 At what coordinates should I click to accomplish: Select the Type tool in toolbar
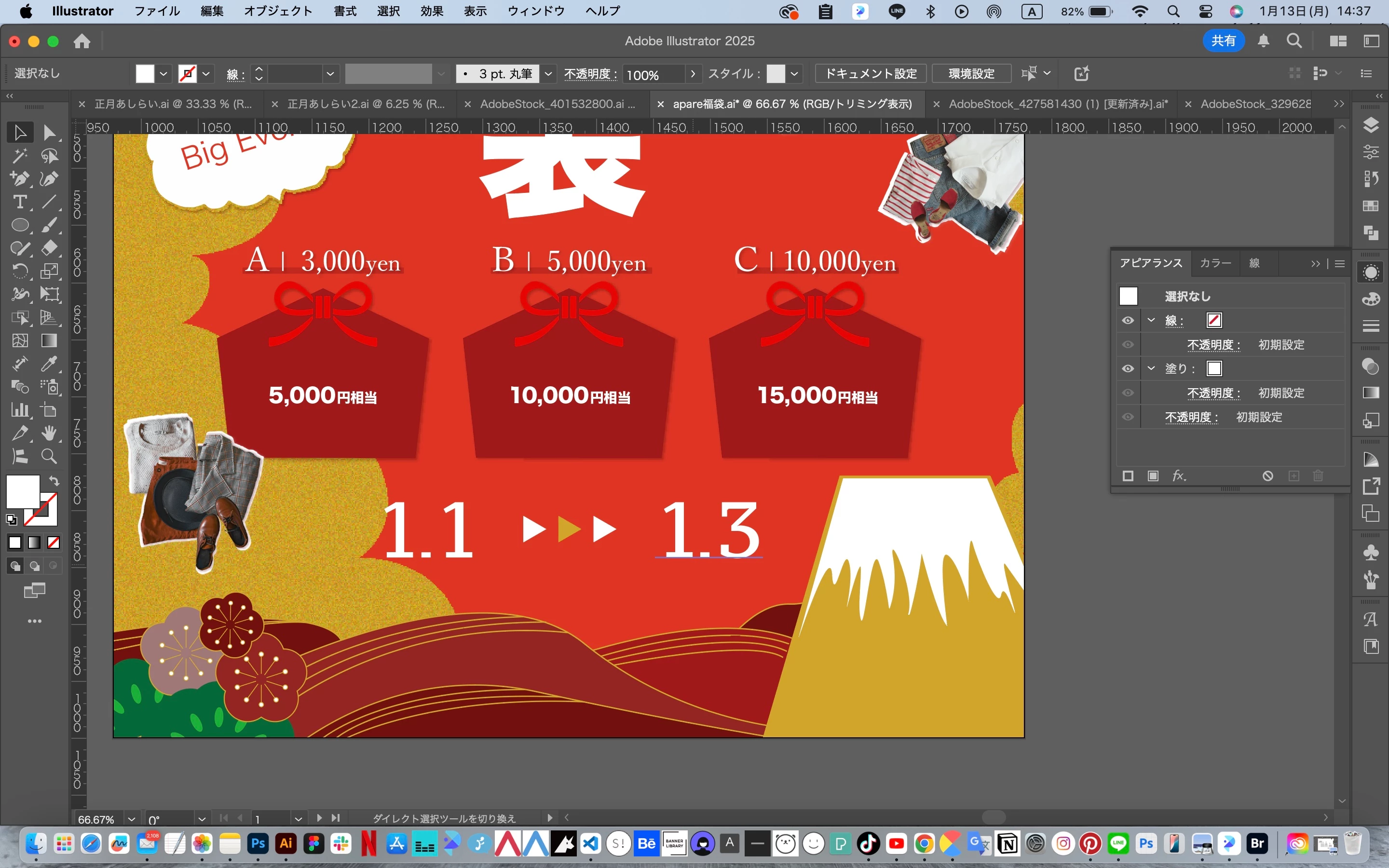tap(19, 202)
